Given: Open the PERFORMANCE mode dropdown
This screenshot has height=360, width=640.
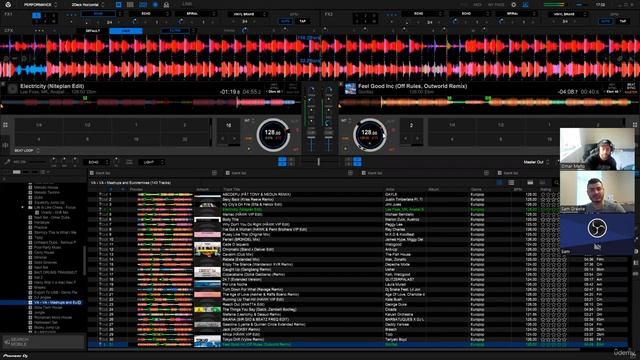Looking at the screenshot, I should pyautogui.click(x=40, y=4).
